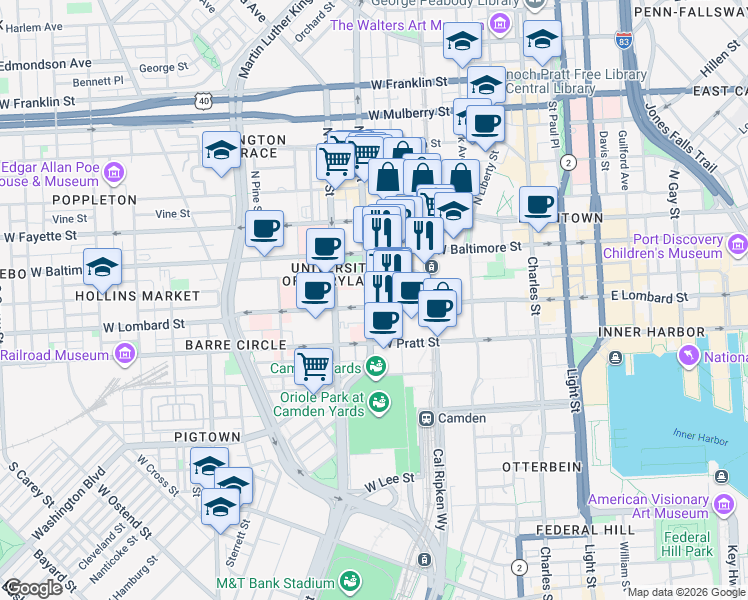The height and width of the screenshot is (600, 748).
Task: Click the Cal Ripken Wy street label
Action: [439, 489]
